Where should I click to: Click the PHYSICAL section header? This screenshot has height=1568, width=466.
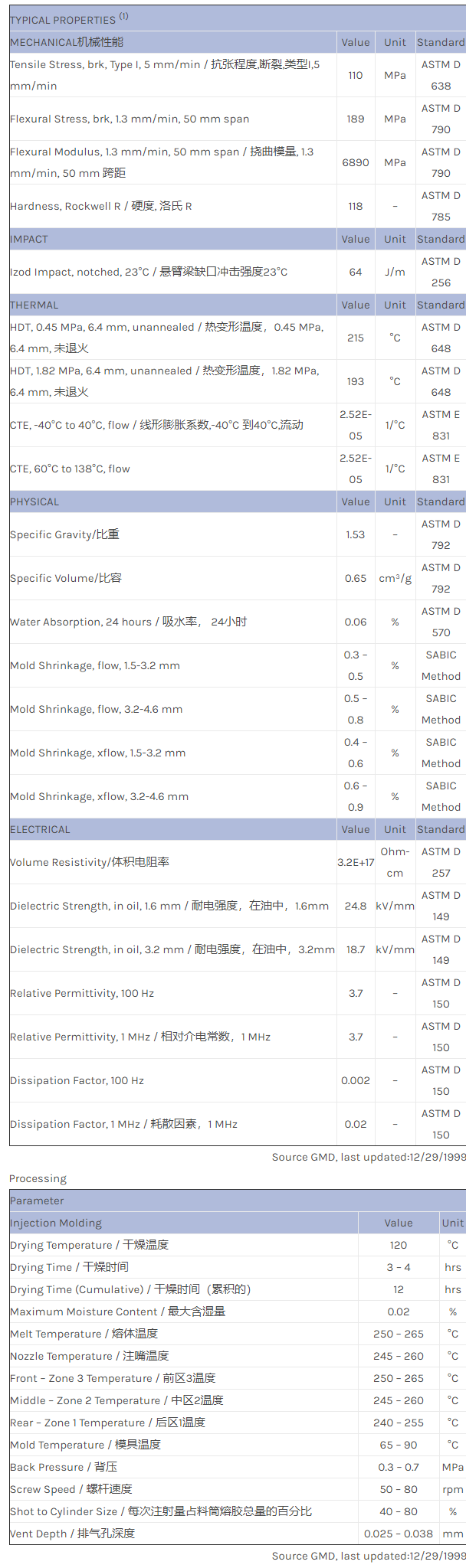point(34,501)
